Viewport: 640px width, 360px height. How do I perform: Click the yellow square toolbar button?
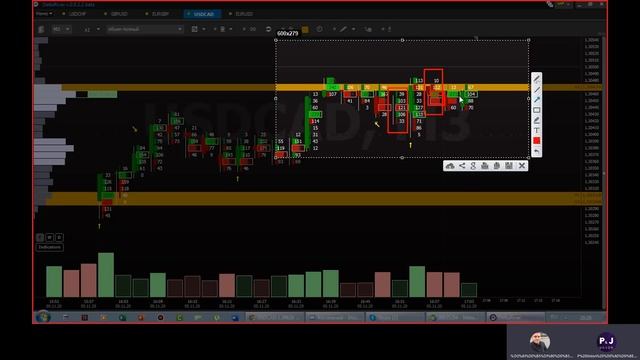[x=305, y=29]
